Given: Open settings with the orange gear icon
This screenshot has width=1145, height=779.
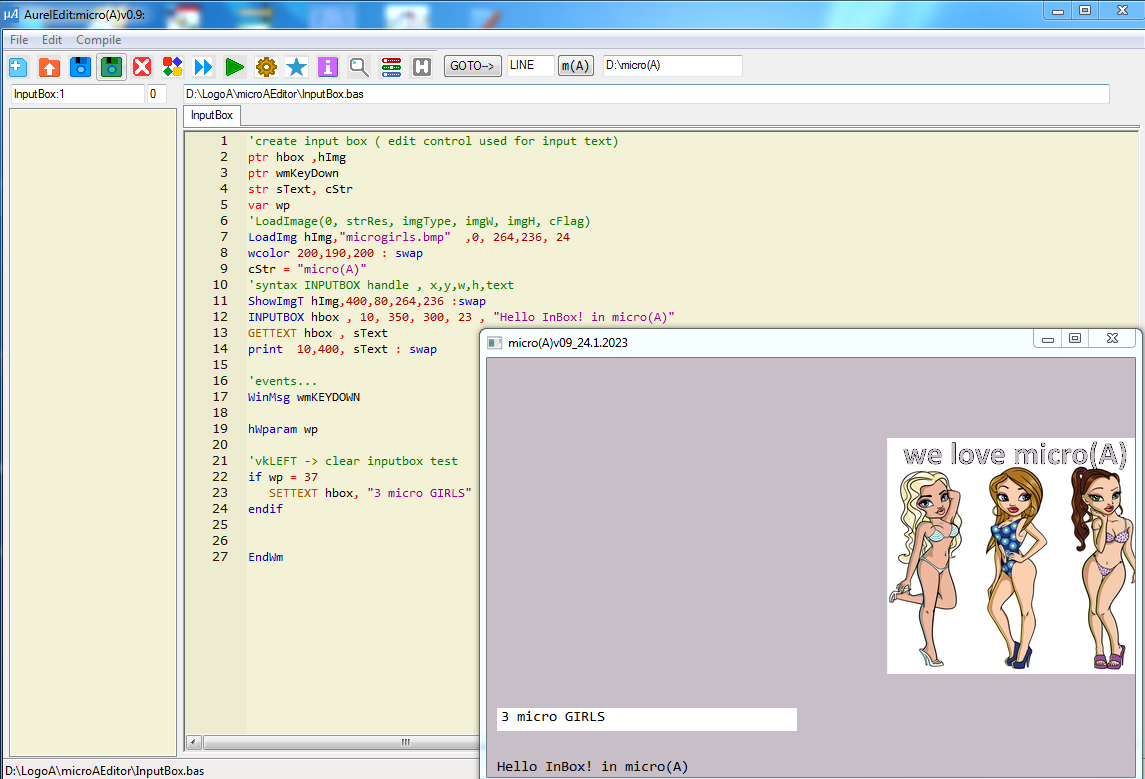Looking at the screenshot, I should (x=267, y=67).
